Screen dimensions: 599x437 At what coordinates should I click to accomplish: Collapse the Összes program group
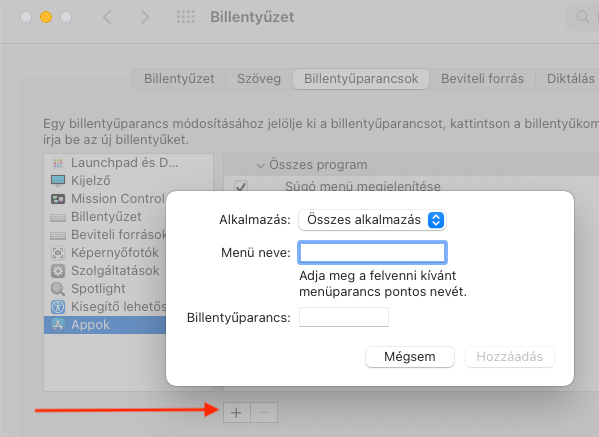coord(261,165)
